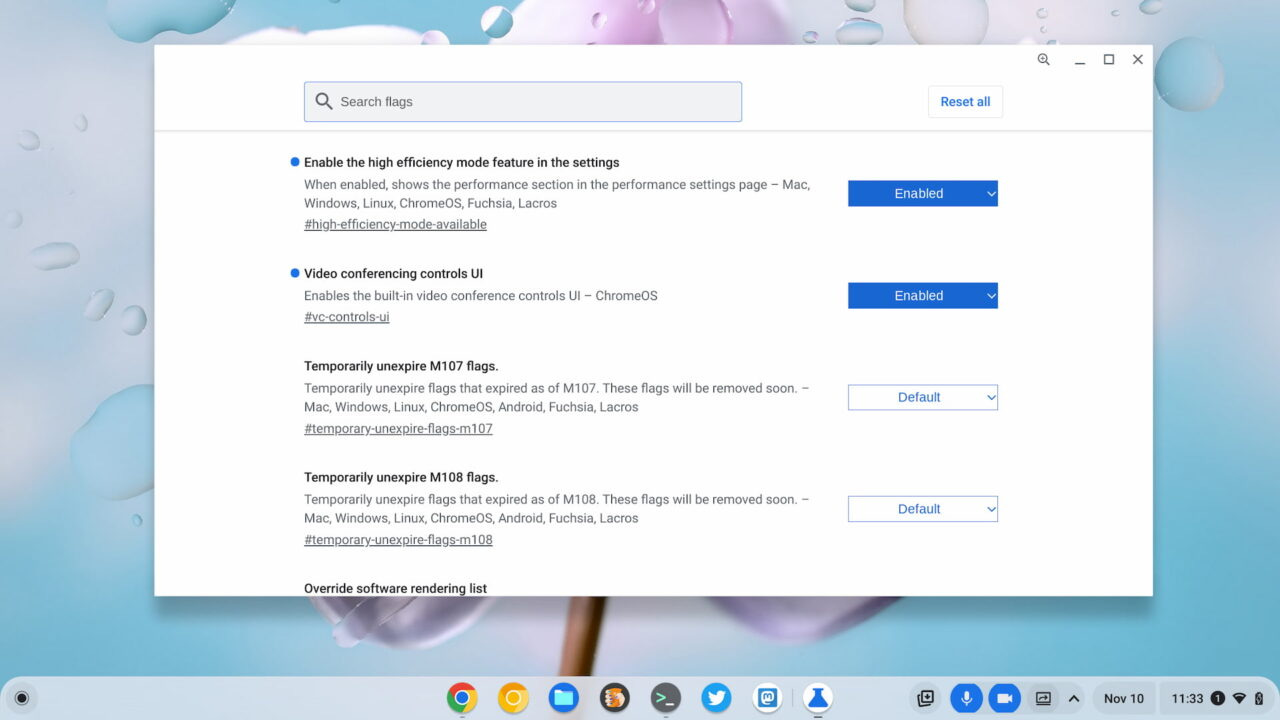This screenshot has height=720, width=1280.
Task: Launch the Twitter app from the shelf
Action: (716, 698)
